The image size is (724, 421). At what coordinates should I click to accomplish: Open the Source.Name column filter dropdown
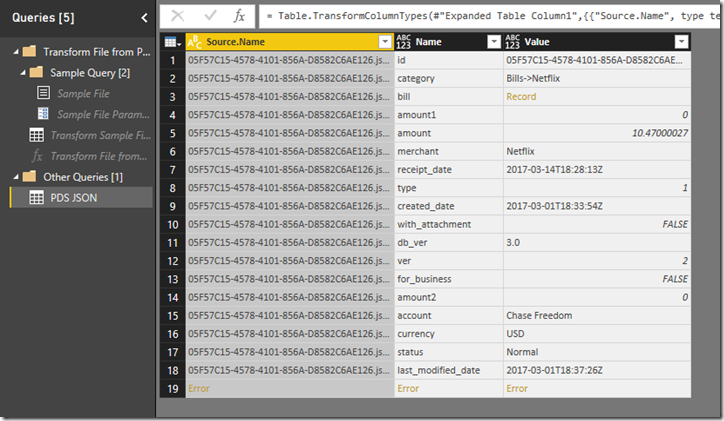click(x=385, y=42)
